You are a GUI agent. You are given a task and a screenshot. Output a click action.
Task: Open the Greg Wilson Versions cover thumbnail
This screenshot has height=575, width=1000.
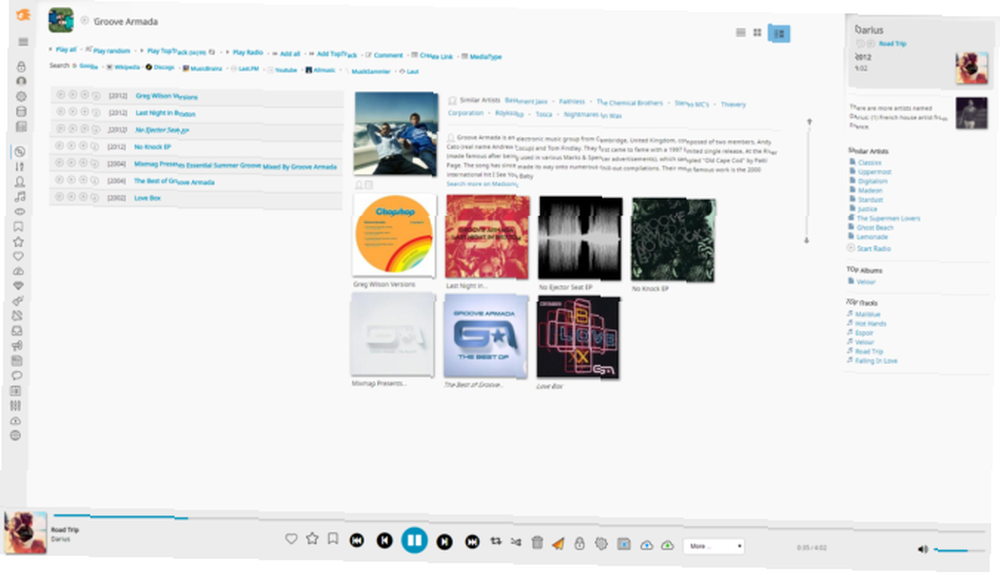point(394,235)
